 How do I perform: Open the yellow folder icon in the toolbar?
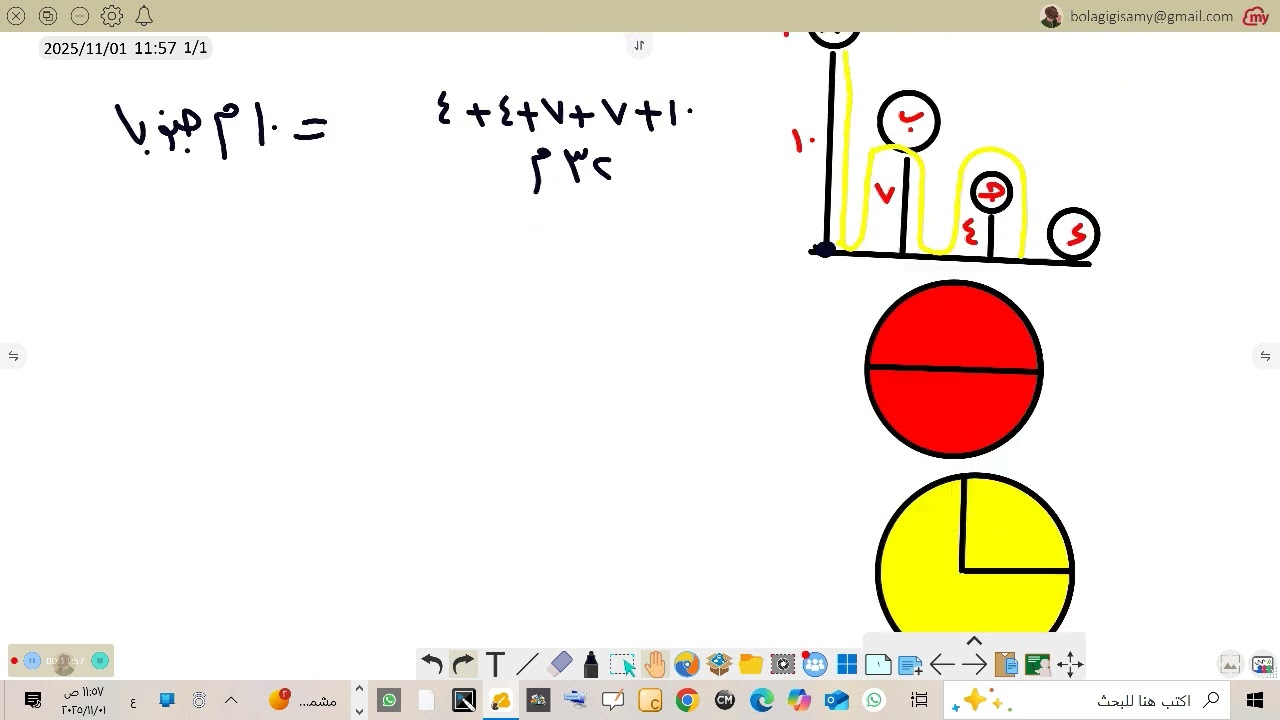(x=750, y=664)
